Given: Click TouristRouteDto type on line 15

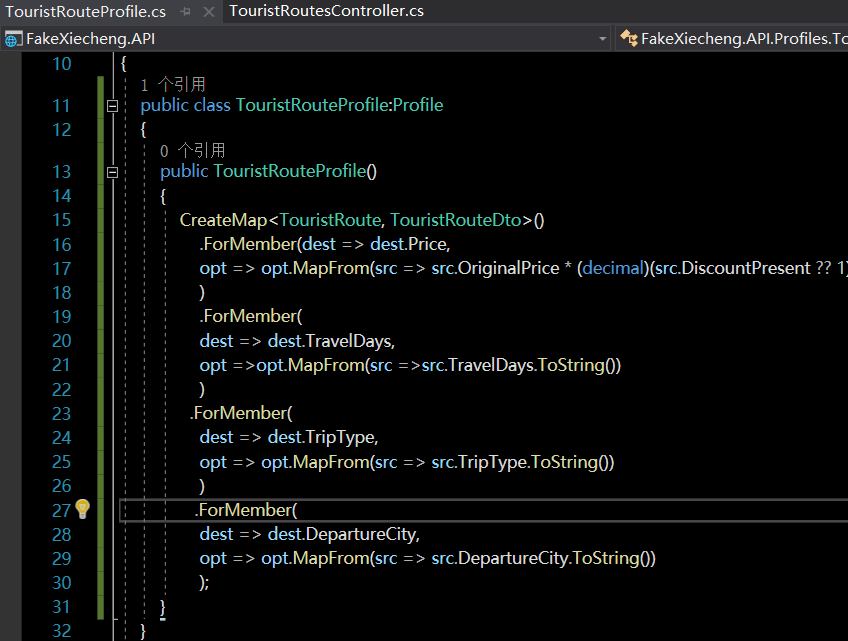Looking at the screenshot, I should pyautogui.click(x=455, y=220).
